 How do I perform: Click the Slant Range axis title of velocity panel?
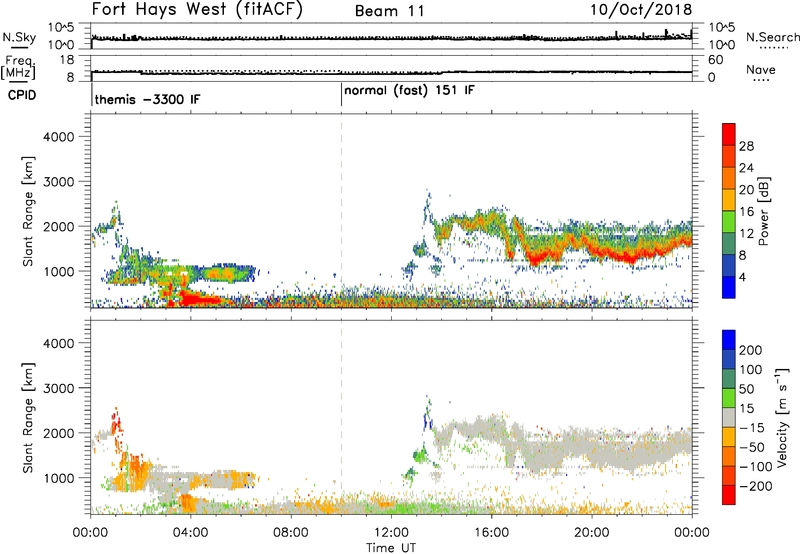(x=28, y=418)
